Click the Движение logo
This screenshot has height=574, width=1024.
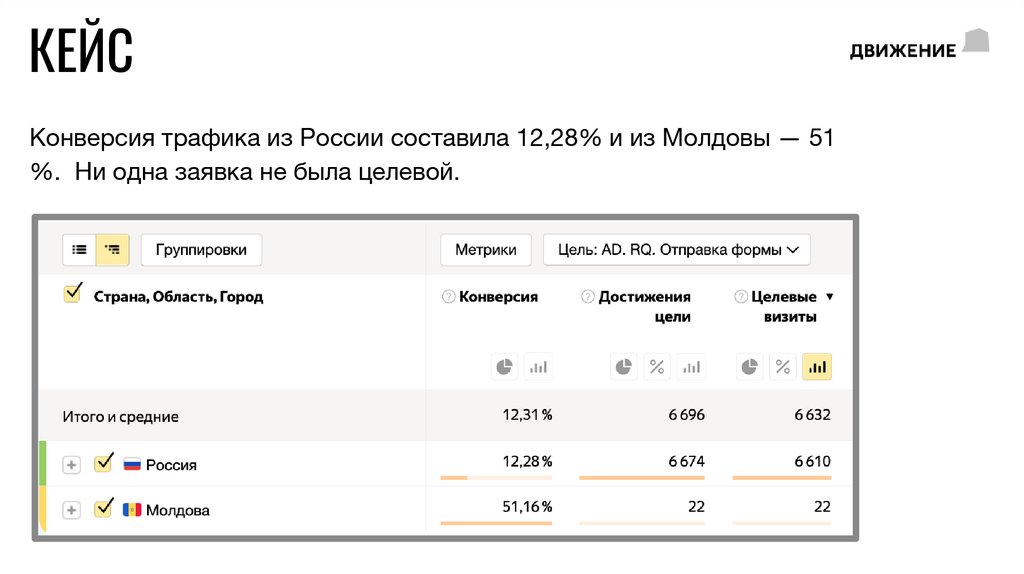click(x=919, y=46)
